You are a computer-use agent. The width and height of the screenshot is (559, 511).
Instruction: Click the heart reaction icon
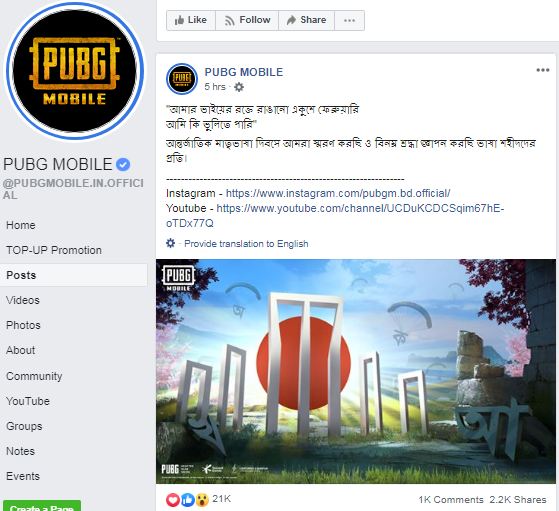[x=173, y=500]
